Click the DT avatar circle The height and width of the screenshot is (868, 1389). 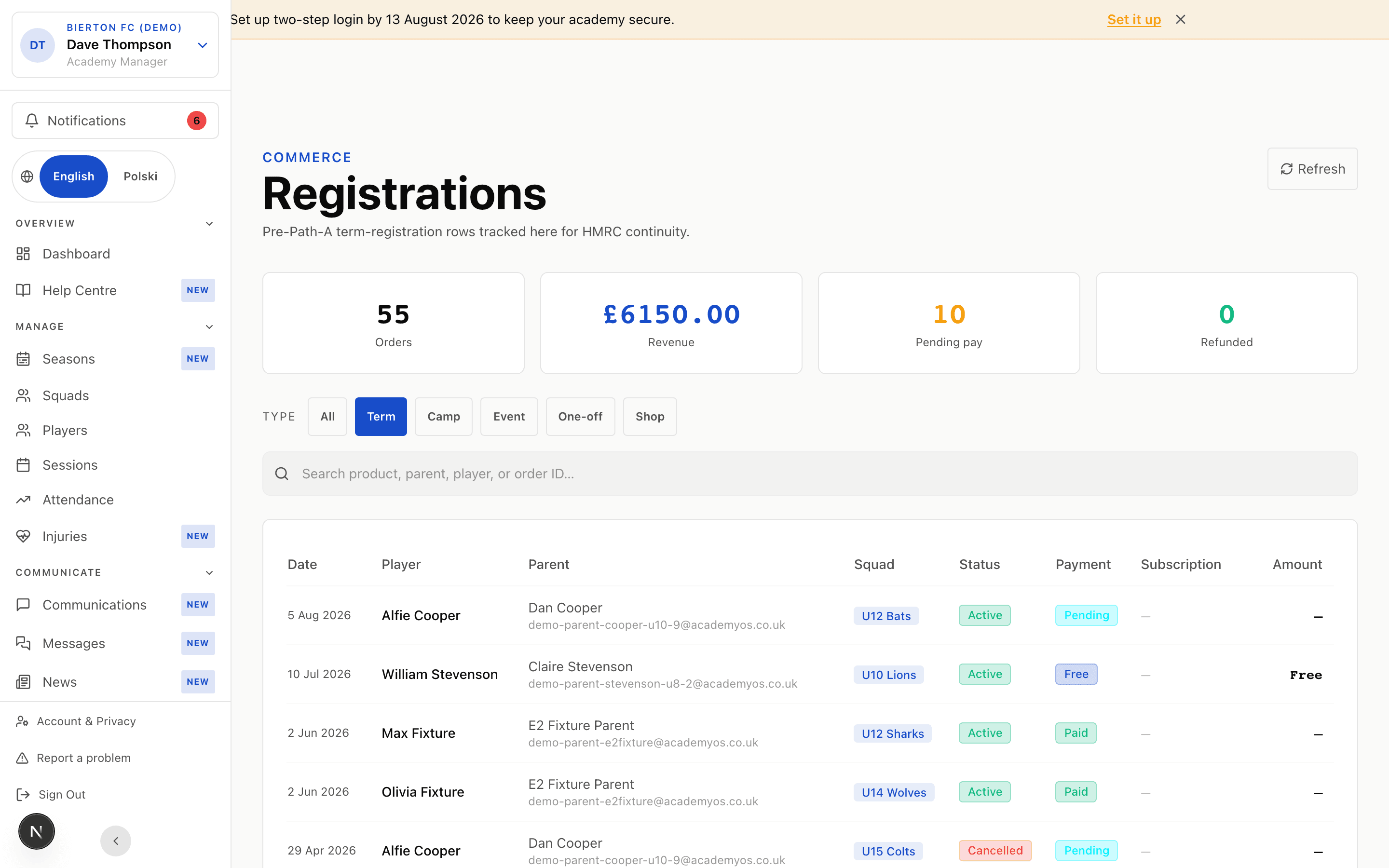click(x=37, y=45)
